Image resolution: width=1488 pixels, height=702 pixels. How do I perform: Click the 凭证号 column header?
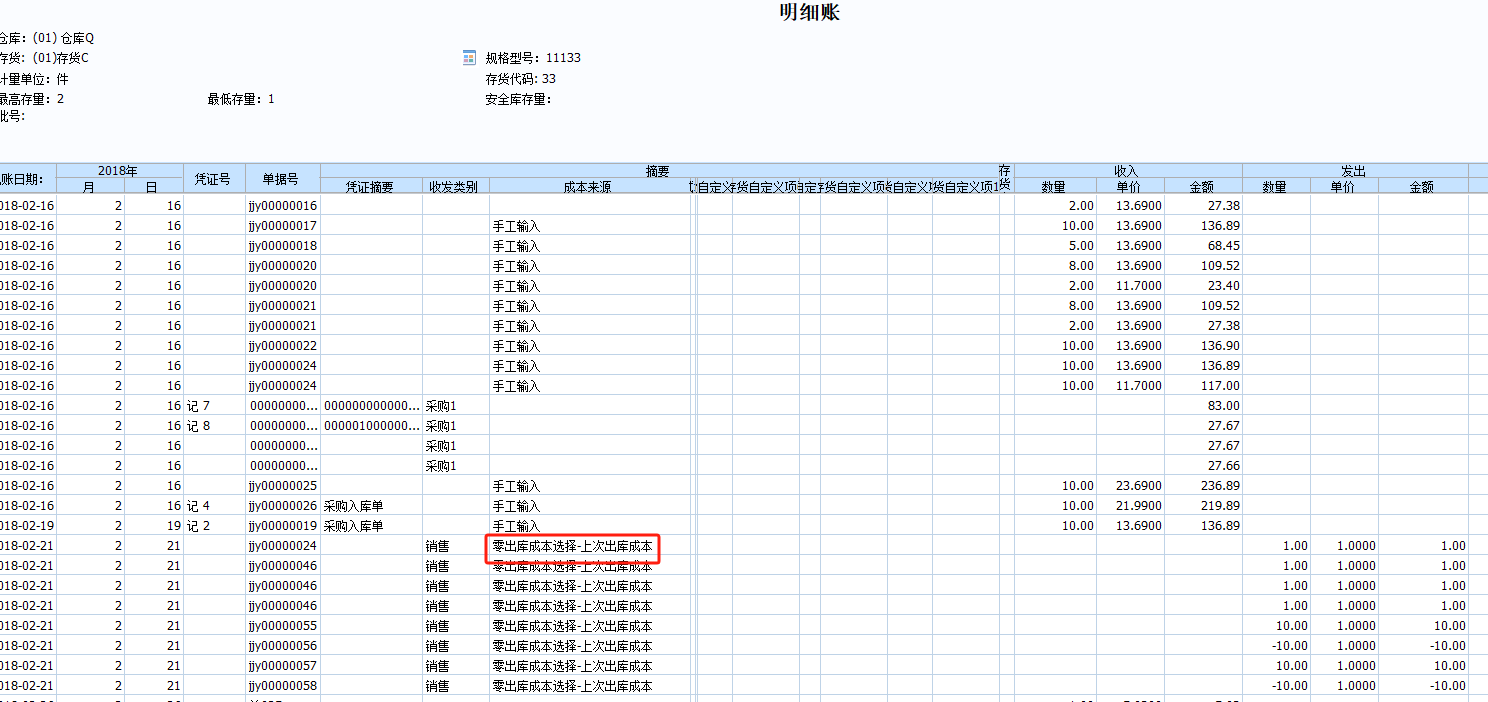coord(214,179)
